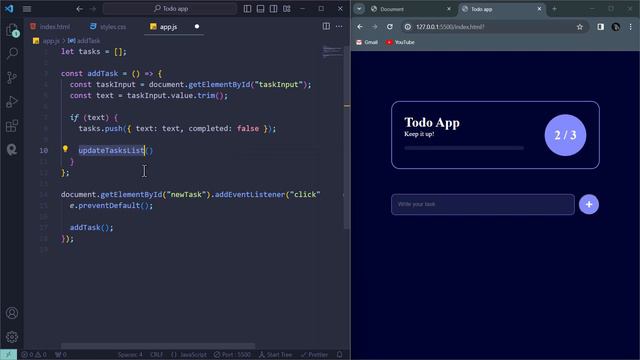Open the Chrome profile avatar
640x360 pixels.
point(616,27)
